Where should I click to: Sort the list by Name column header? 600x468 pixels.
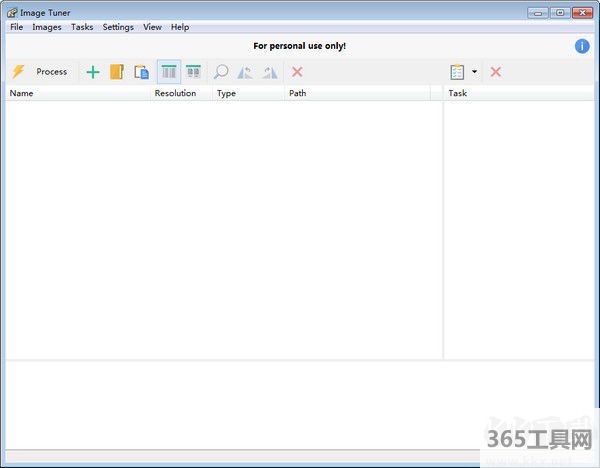tap(22, 93)
